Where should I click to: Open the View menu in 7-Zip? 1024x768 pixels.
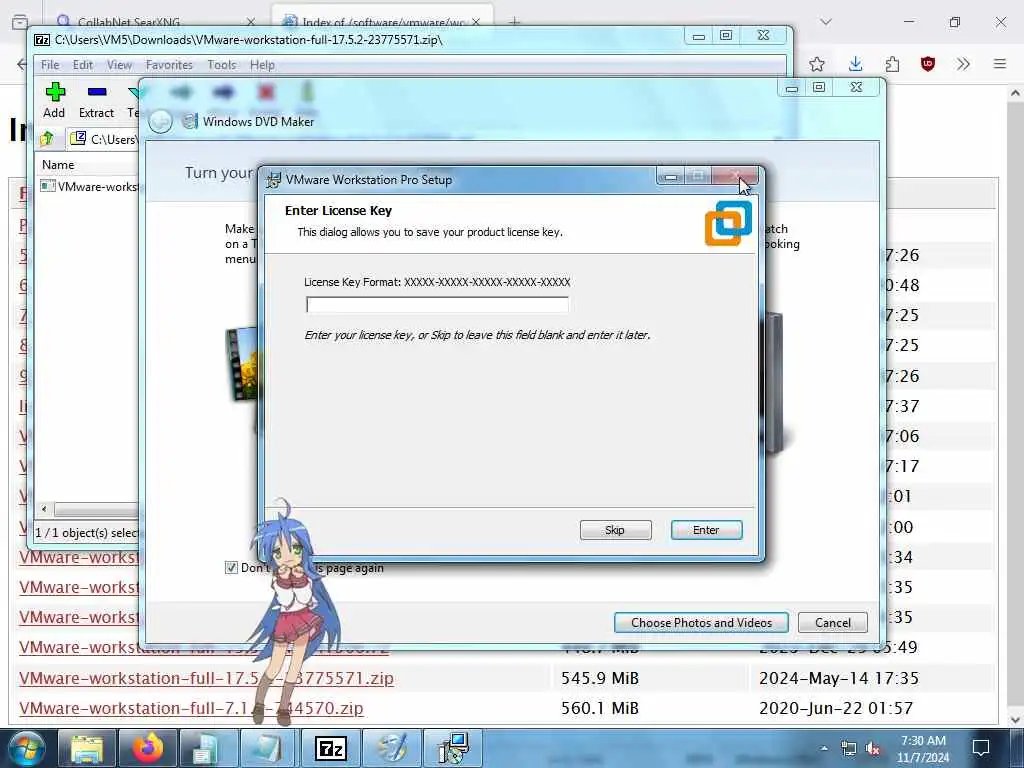(x=120, y=65)
